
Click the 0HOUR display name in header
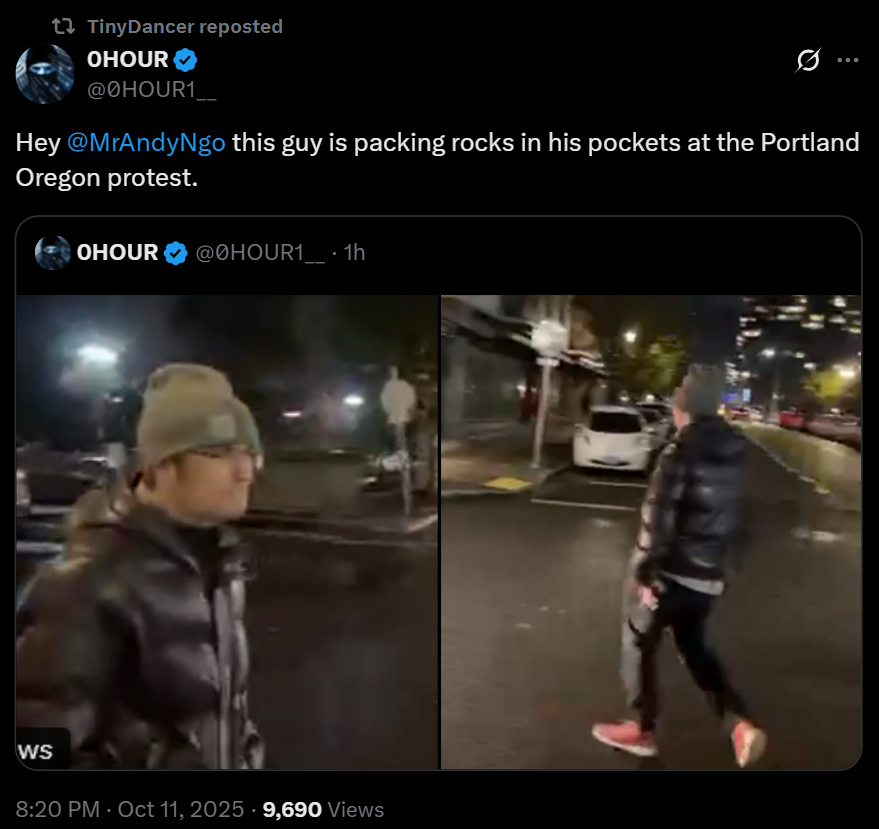pos(128,59)
